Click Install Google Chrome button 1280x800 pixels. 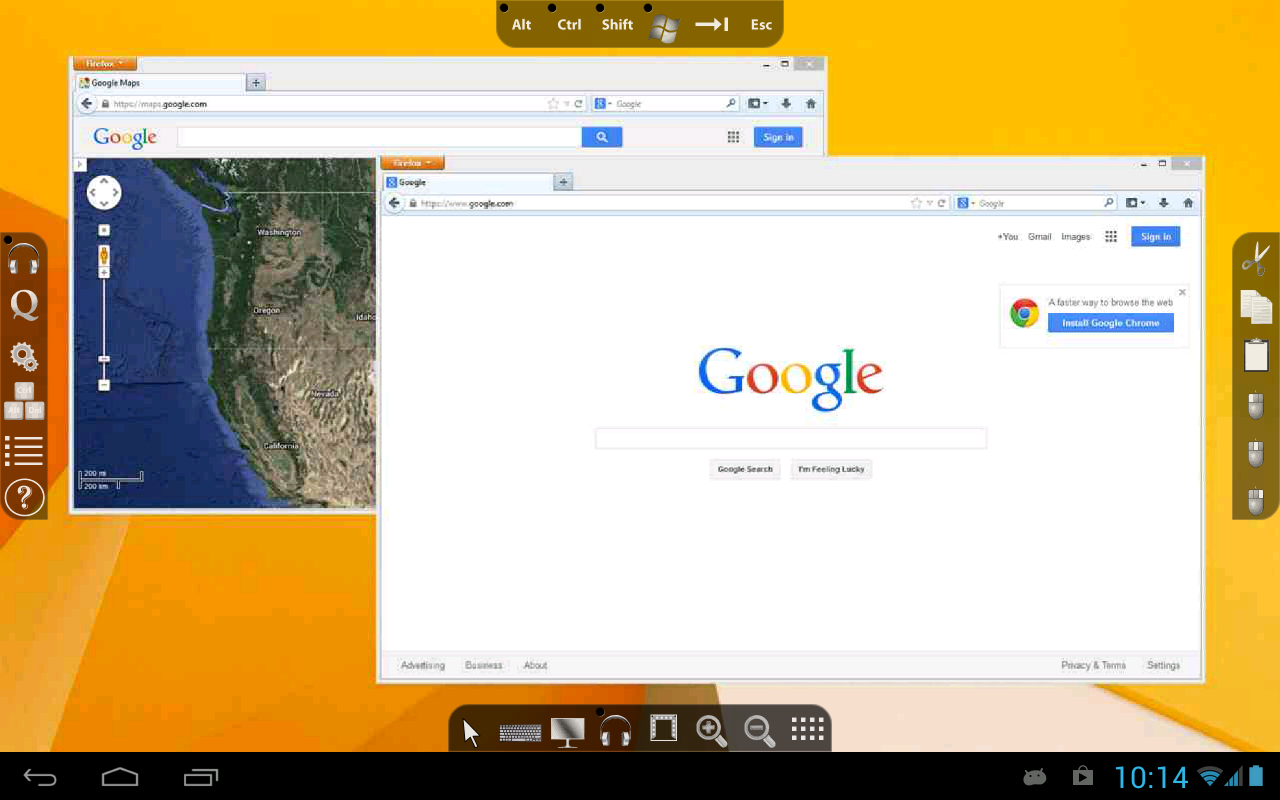click(x=1111, y=323)
